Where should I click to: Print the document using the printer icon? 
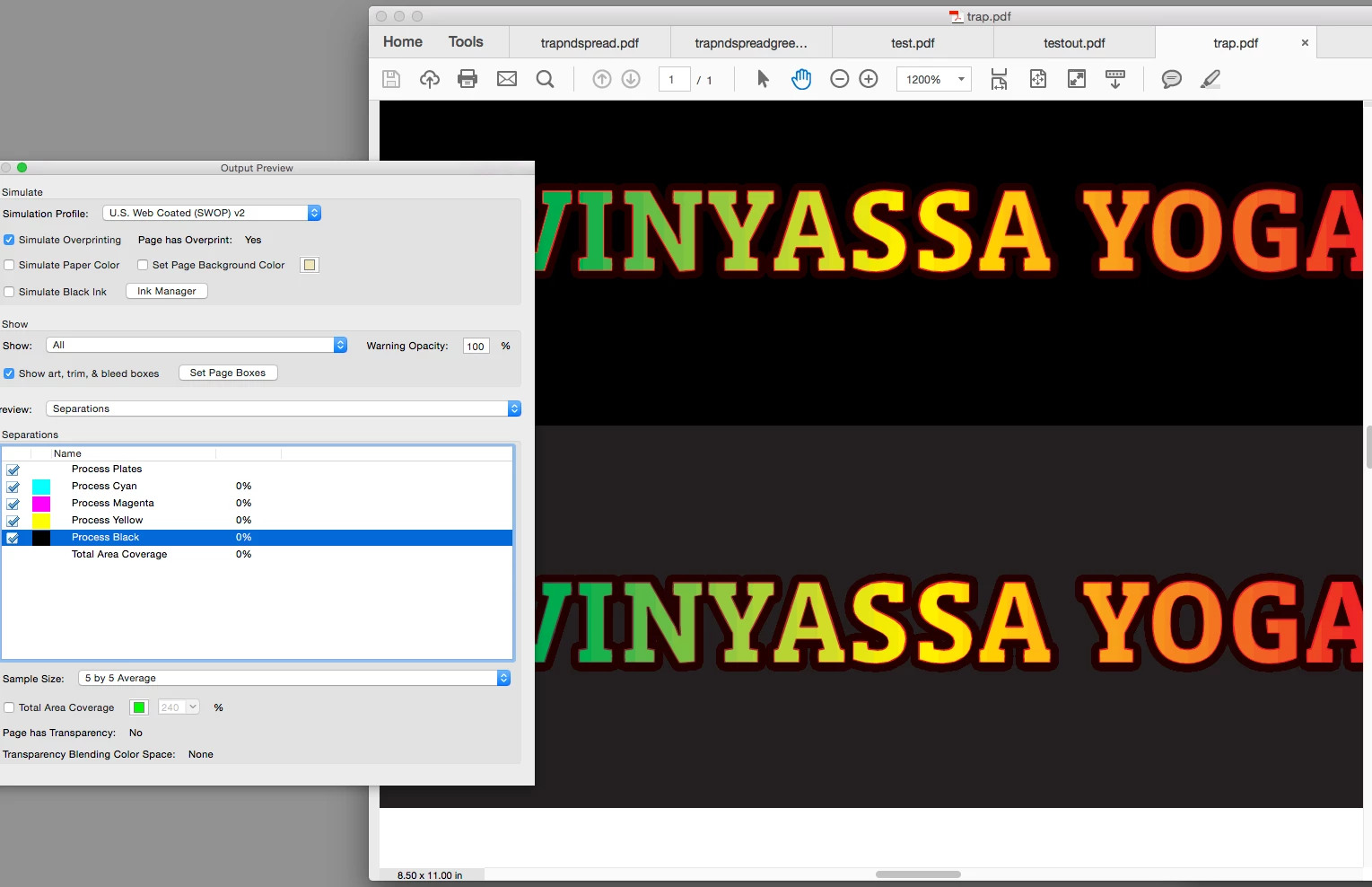[468, 79]
